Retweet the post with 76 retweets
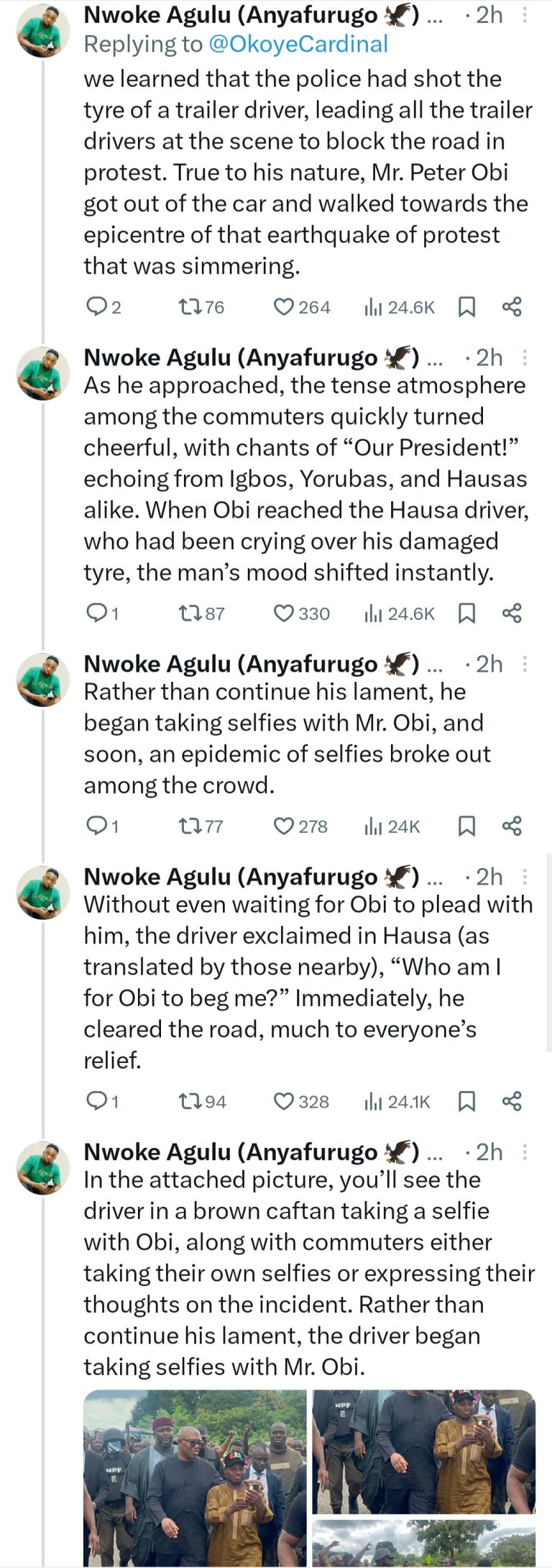Screen dimensions: 552x1568 189,308
